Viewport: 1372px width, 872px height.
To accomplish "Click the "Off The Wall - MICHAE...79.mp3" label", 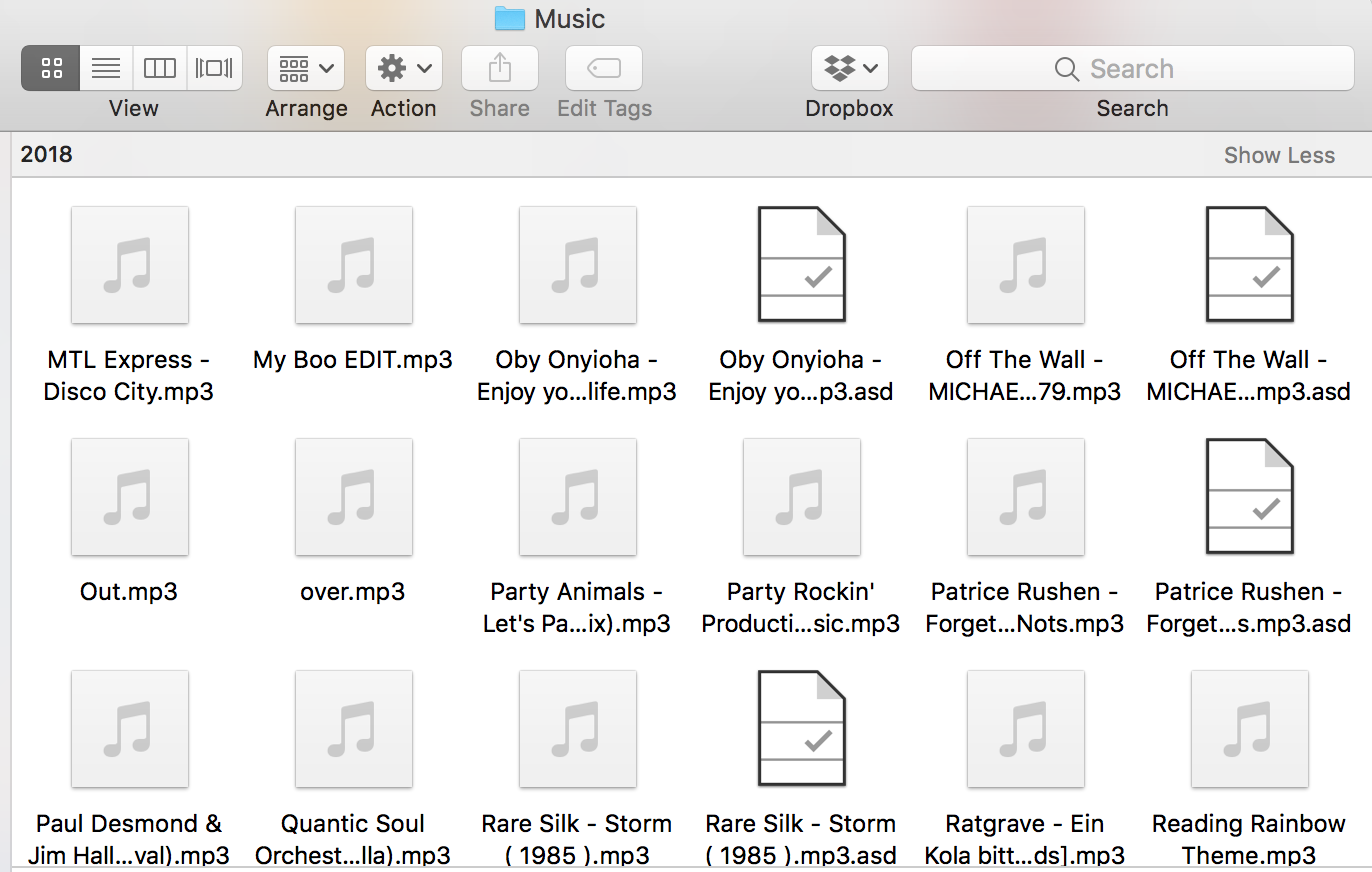I will tap(1025, 375).
